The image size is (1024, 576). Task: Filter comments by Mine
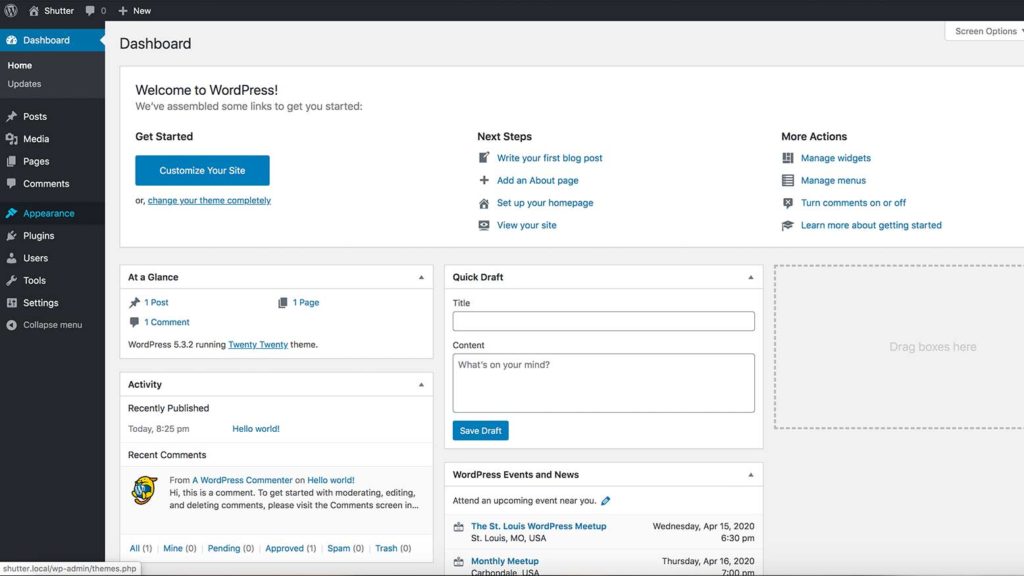tap(173, 548)
